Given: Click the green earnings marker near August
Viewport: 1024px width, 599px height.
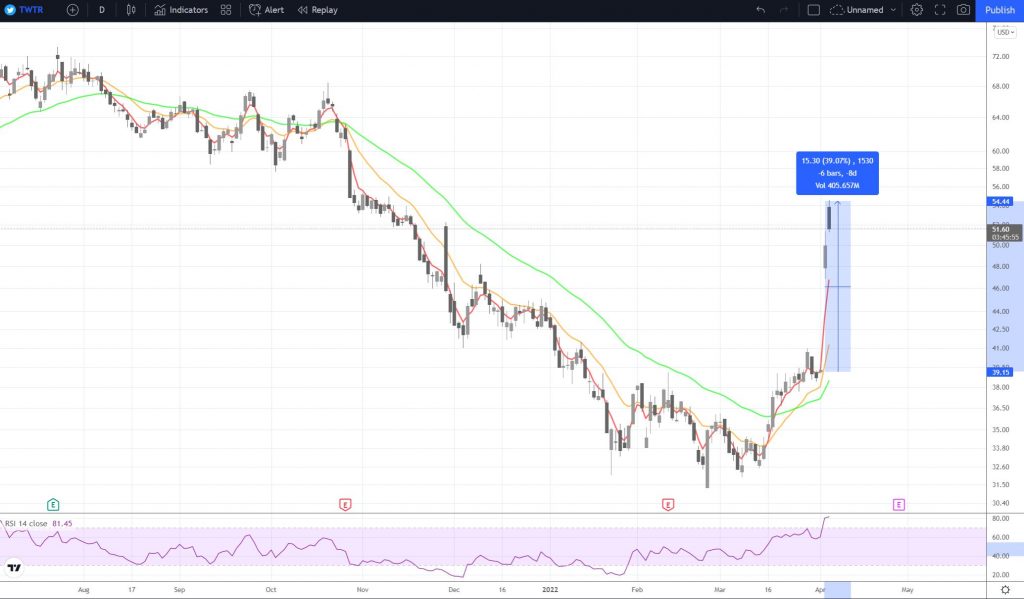Looking at the screenshot, I should [53, 504].
